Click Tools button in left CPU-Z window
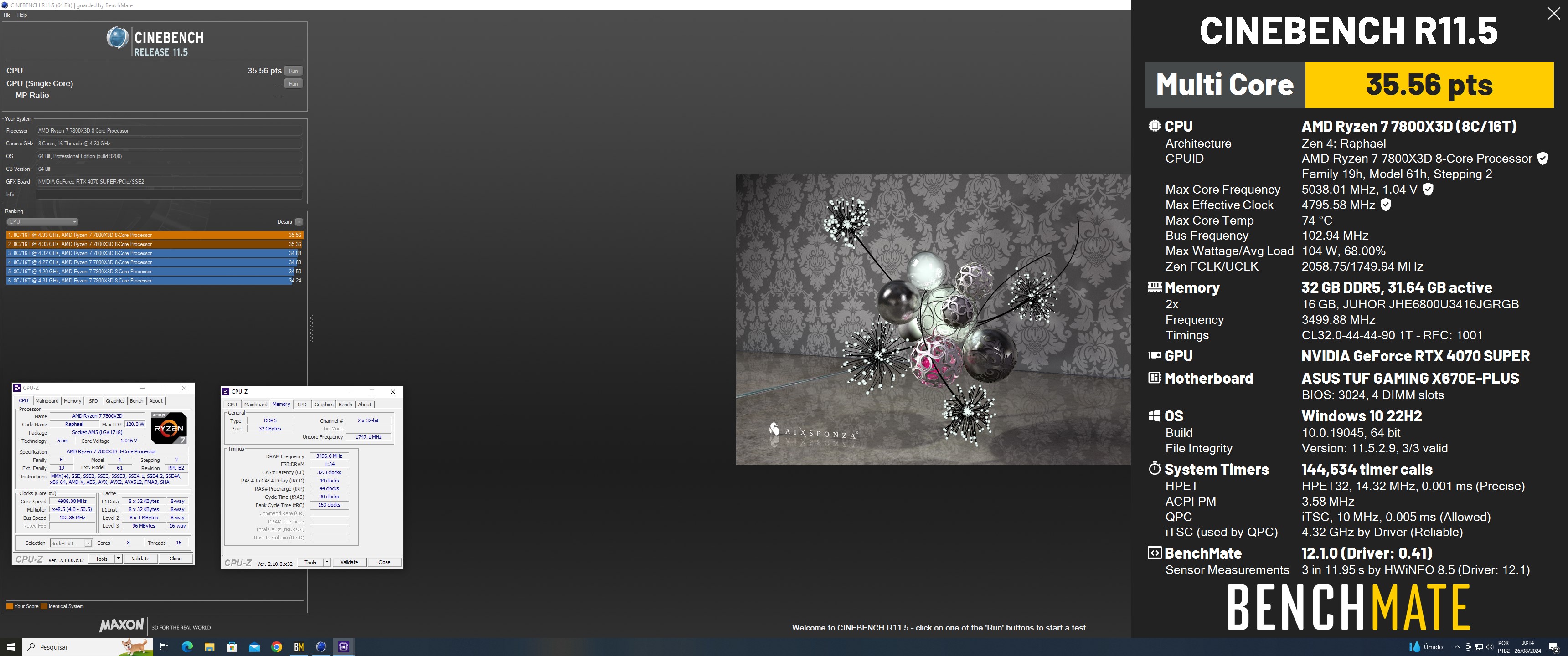The image size is (1568, 656). 102,559
